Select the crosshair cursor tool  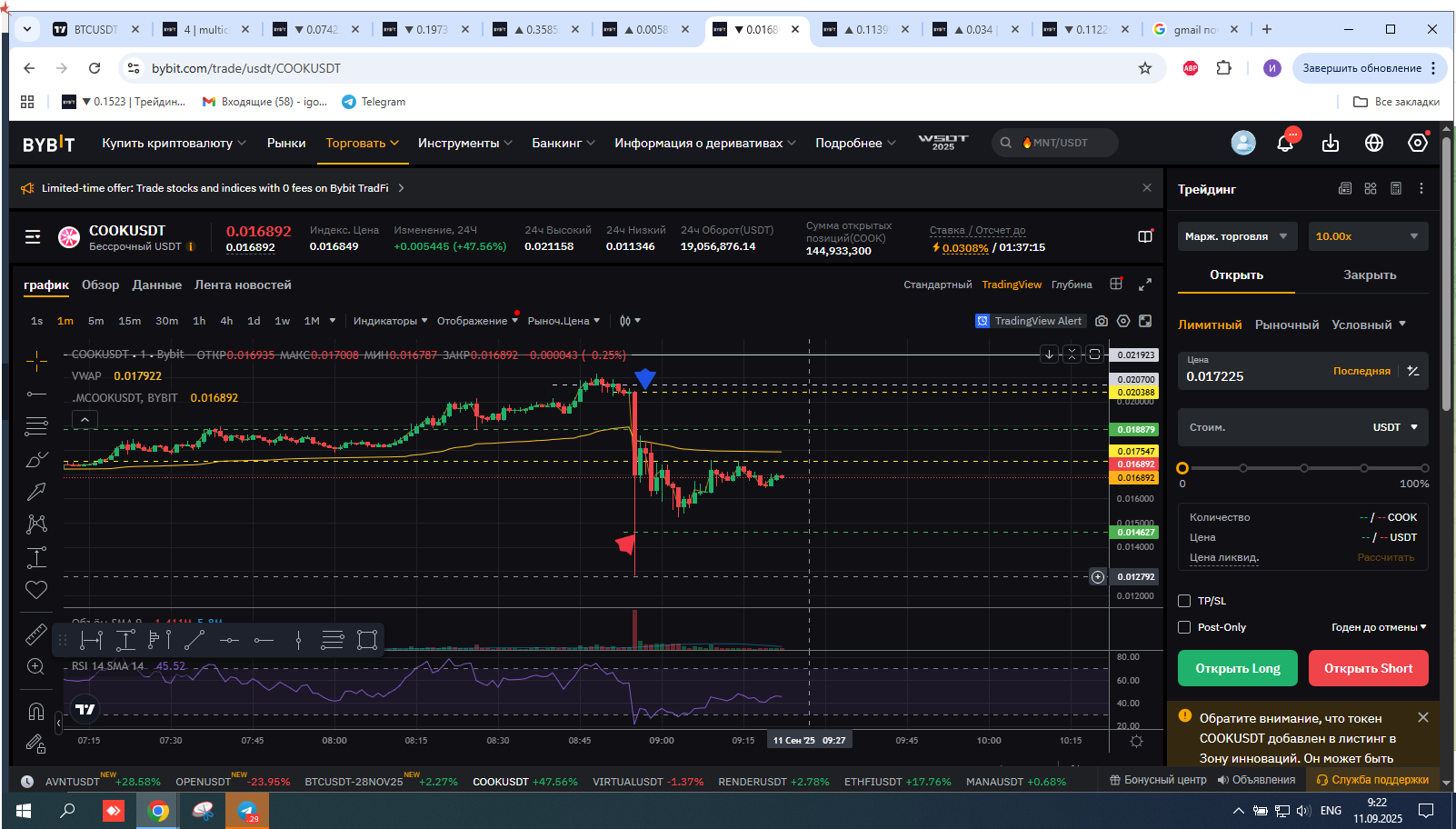36,362
